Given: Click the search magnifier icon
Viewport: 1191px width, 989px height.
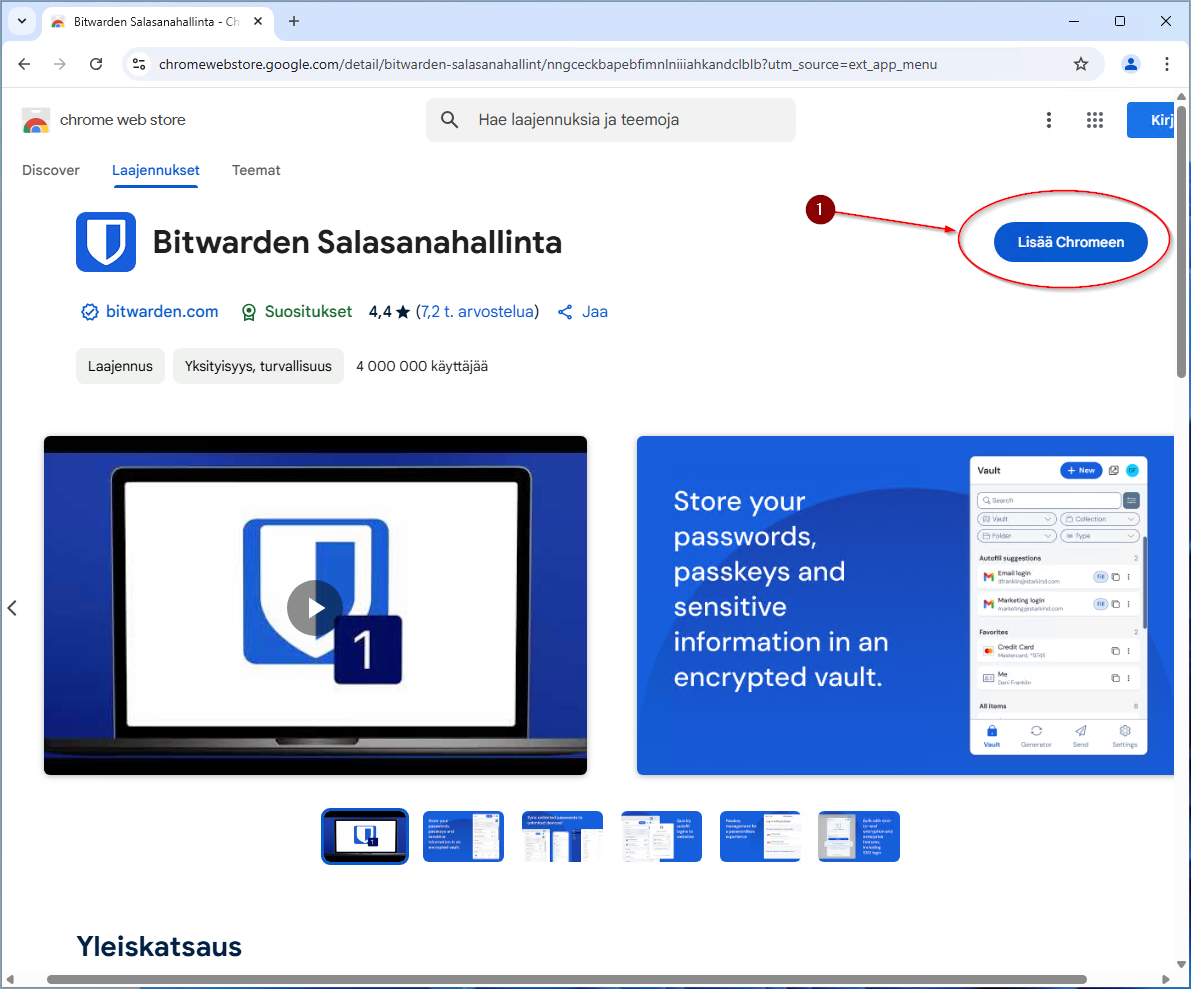Looking at the screenshot, I should (450, 120).
